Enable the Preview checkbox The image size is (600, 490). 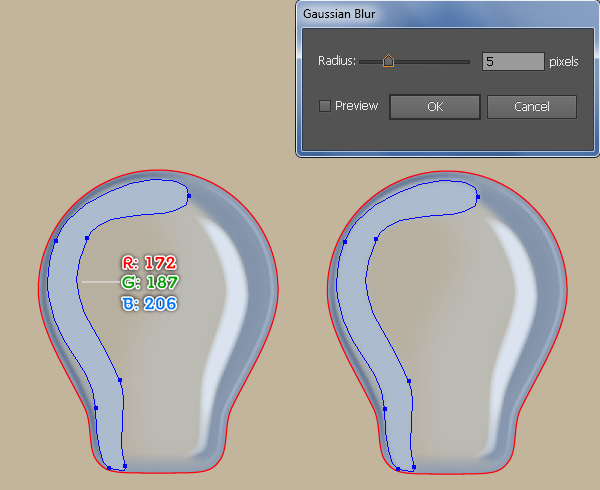325,106
